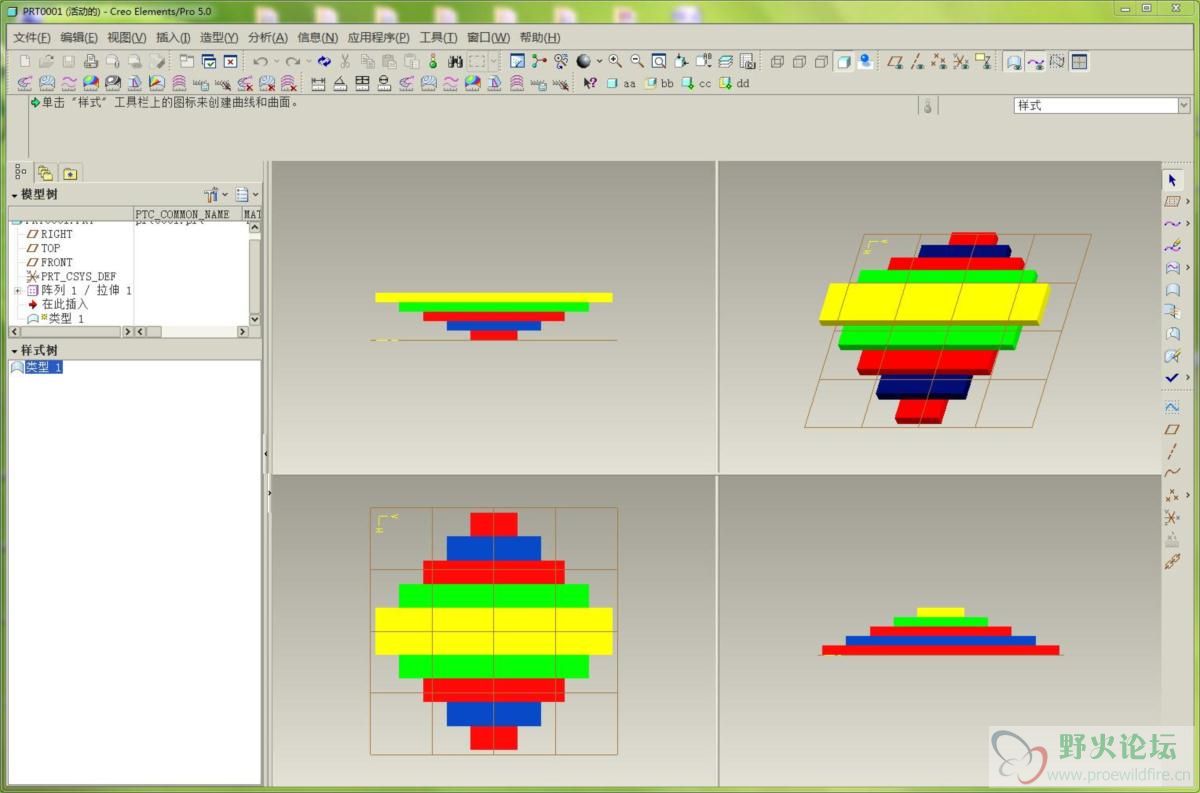This screenshot has width=1200, height=793.
Task: Toggle No Hidden display mode
Action: pyautogui.click(x=821, y=61)
